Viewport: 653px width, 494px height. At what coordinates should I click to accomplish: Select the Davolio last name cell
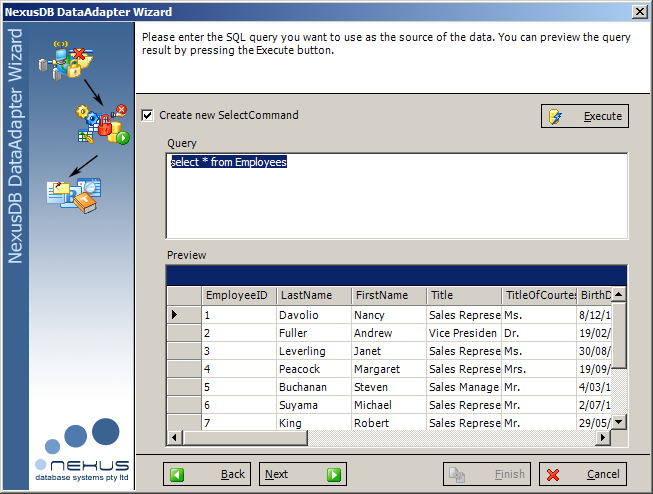tap(314, 315)
